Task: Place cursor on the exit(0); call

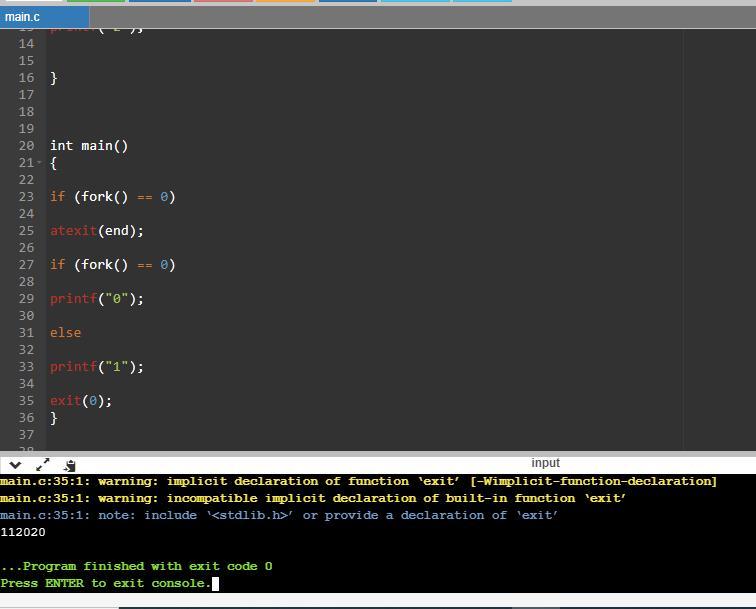Action: [81, 401]
